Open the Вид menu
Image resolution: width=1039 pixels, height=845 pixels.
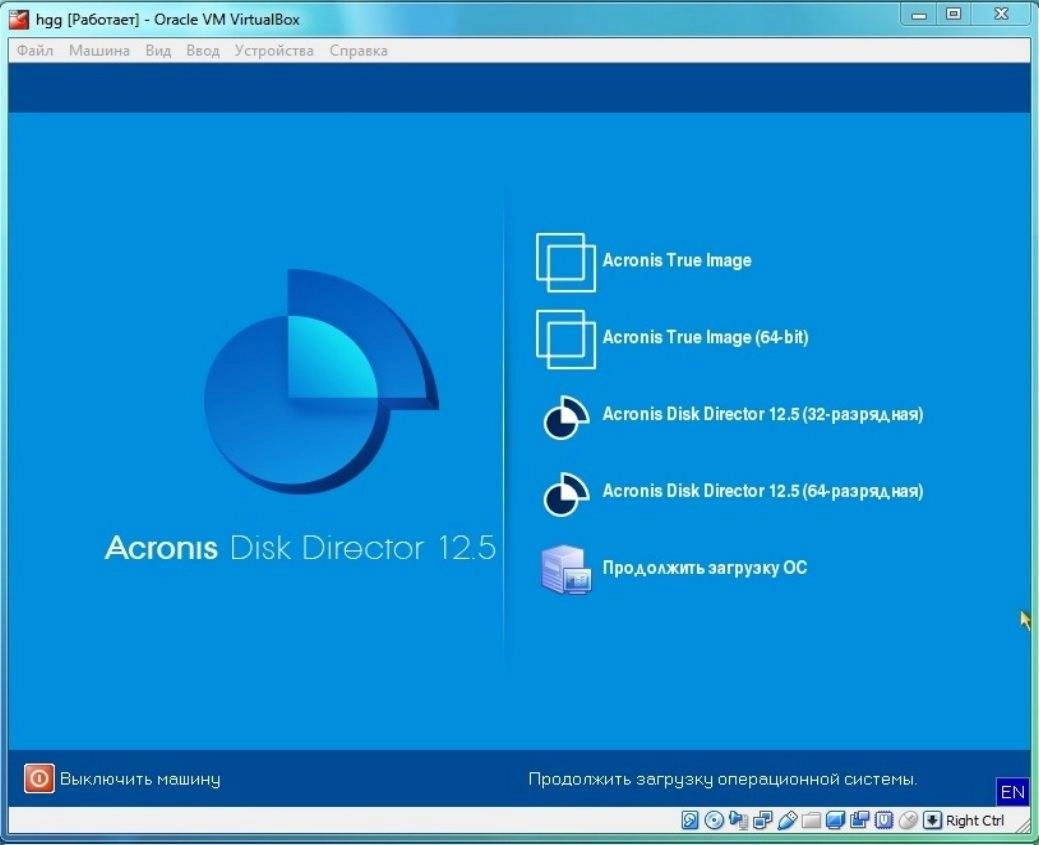click(158, 50)
